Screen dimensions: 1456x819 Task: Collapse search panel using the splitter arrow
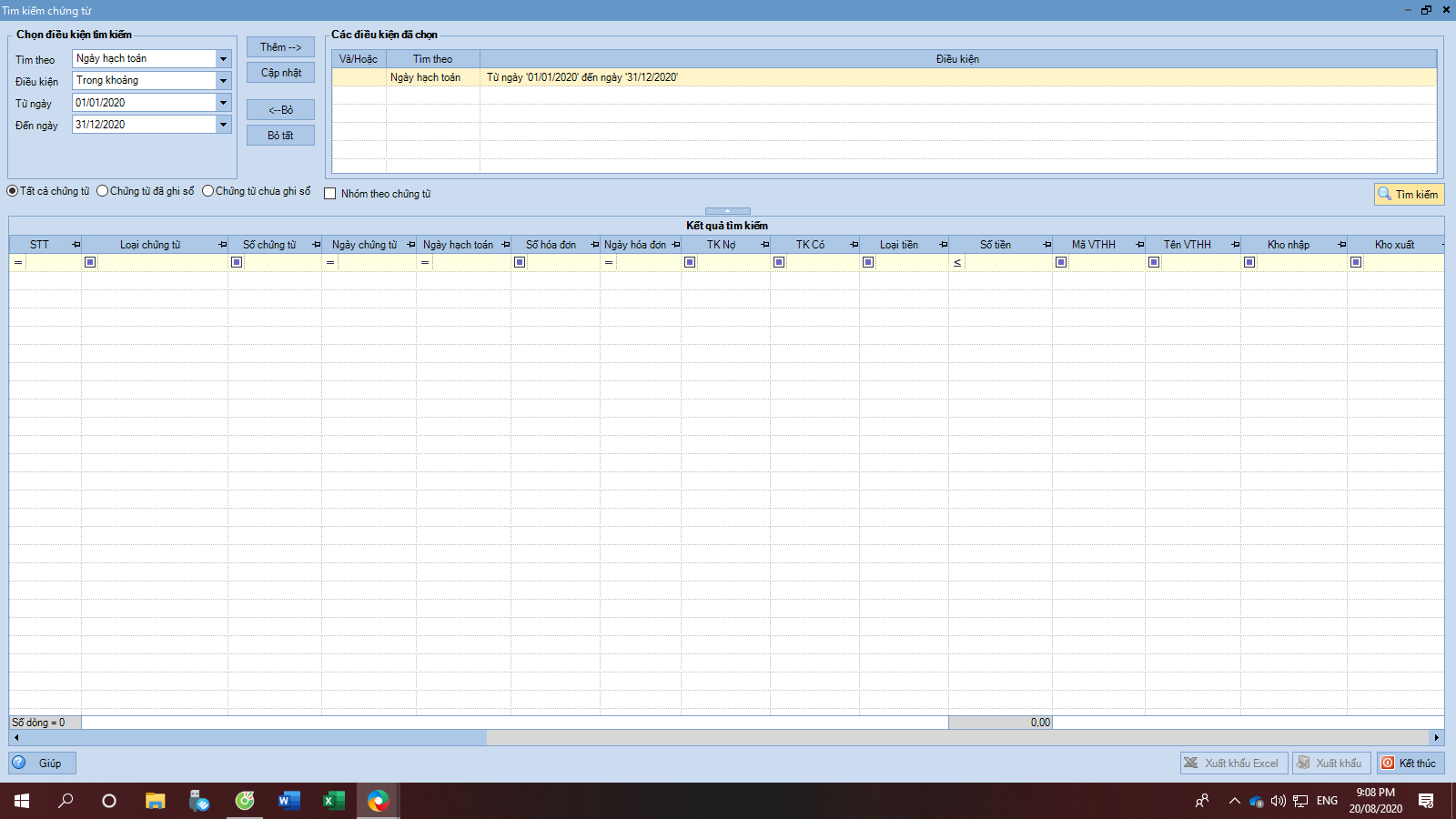pyautogui.click(x=727, y=211)
